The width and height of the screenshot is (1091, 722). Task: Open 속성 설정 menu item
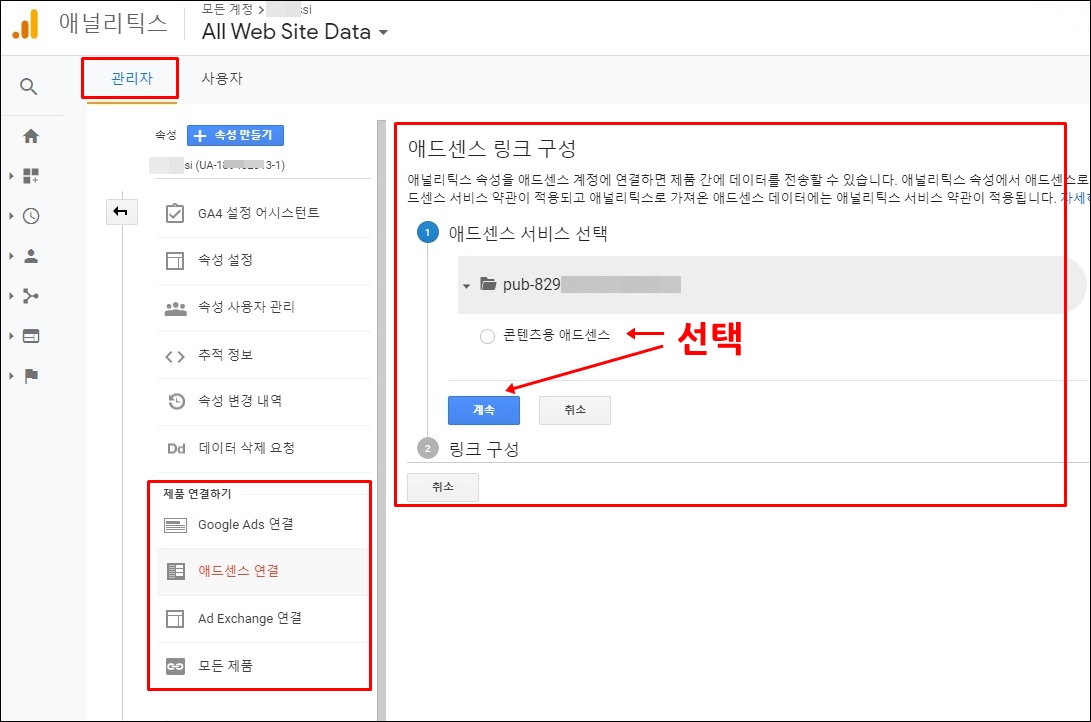tap(263, 260)
